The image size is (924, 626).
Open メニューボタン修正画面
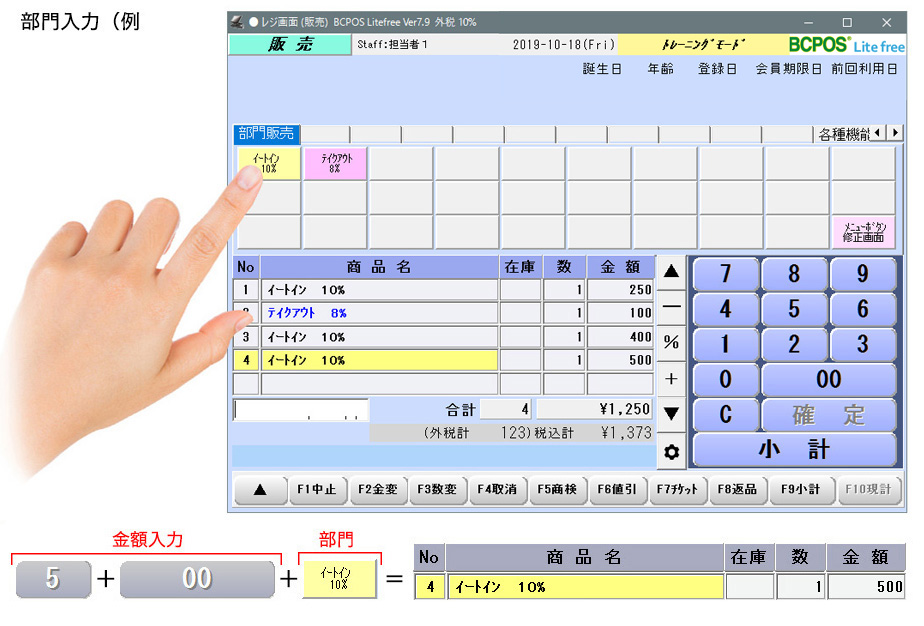(x=863, y=232)
